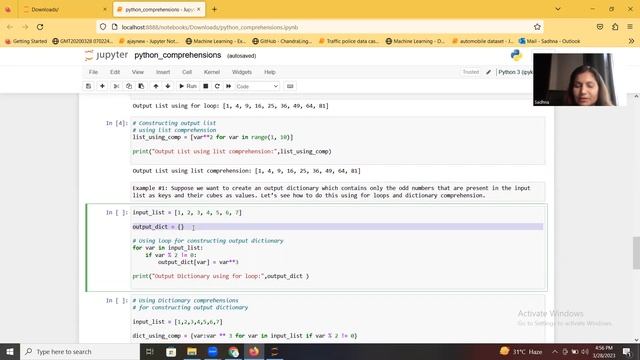
Task: Open Traffic police data bookmark
Action: tap(349, 41)
